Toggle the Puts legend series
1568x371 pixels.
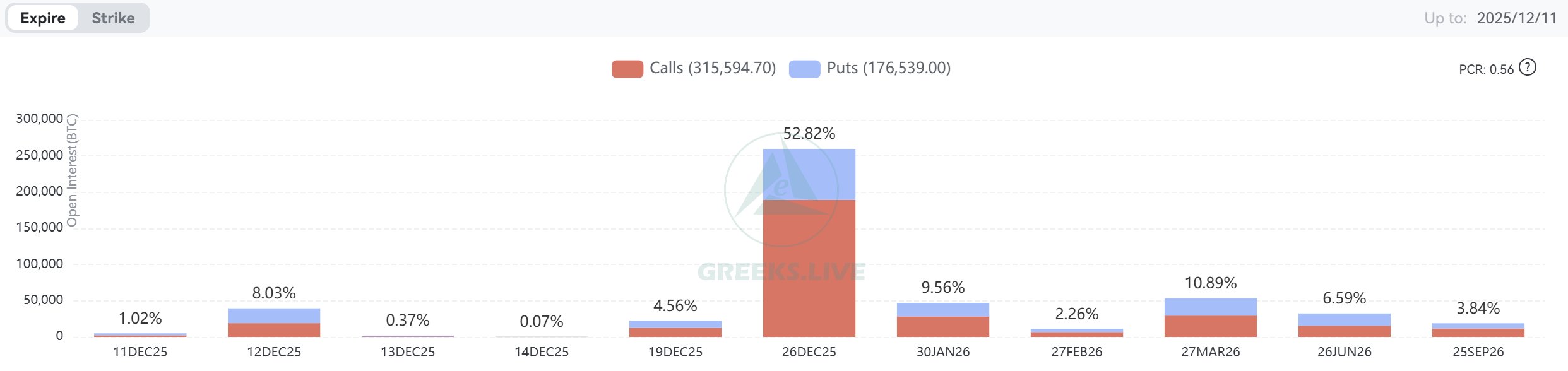coord(888,68)
